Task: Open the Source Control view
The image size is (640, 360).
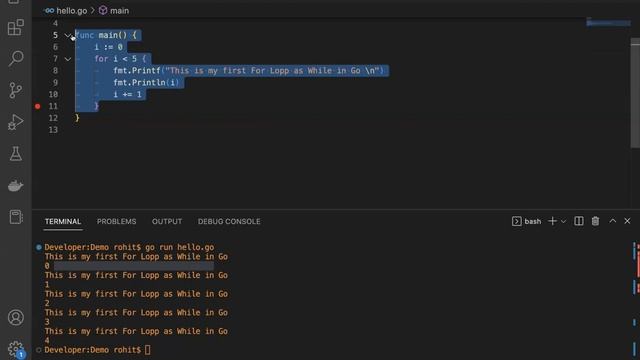Action: coord(16,90)
